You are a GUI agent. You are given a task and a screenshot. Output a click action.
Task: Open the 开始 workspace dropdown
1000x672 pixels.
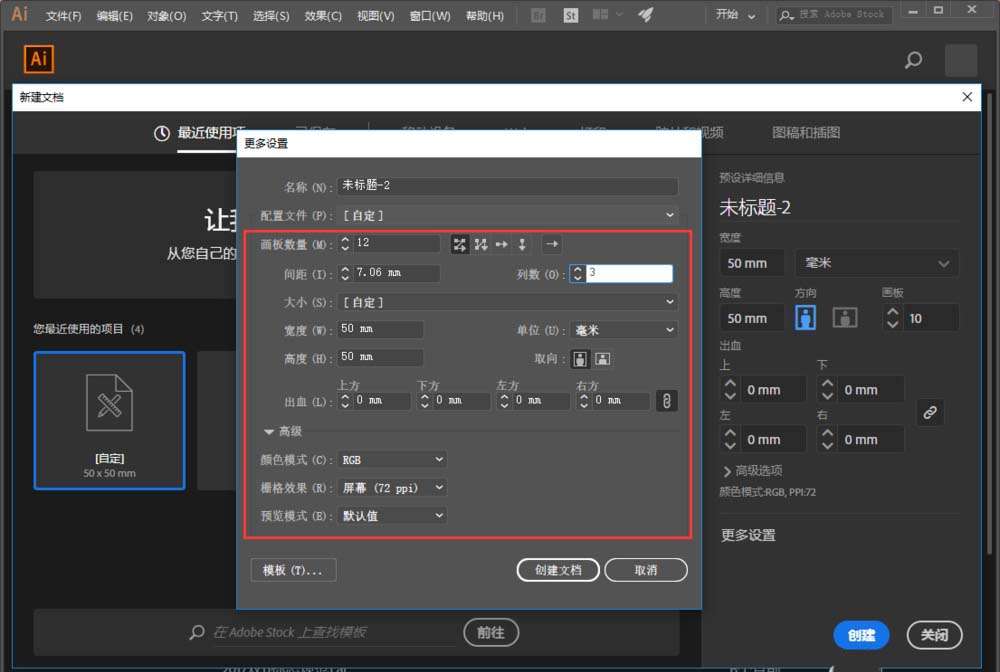pyautogui.click(x=735, y=15)
